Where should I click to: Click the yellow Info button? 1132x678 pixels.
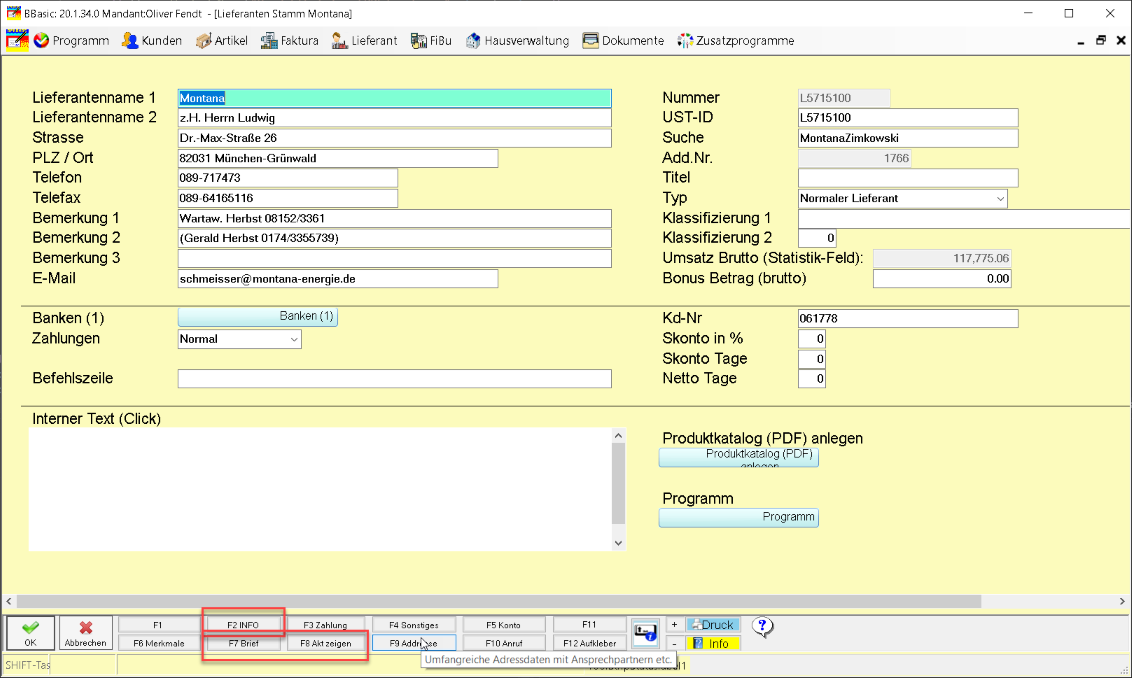pyautogui.click(x=713, y=643)
